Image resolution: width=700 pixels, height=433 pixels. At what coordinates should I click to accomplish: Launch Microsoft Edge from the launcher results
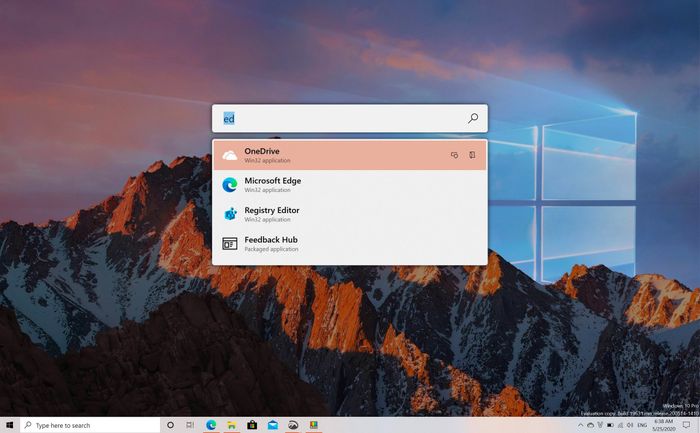pyautogui.click(x=350, y=184)
